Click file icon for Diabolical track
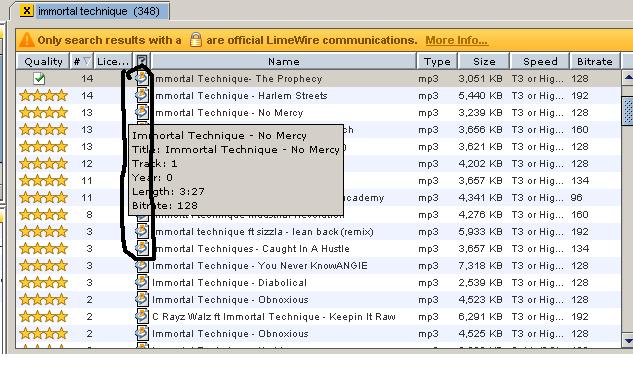This screenshot has width=633, height=384. (142, 282)
